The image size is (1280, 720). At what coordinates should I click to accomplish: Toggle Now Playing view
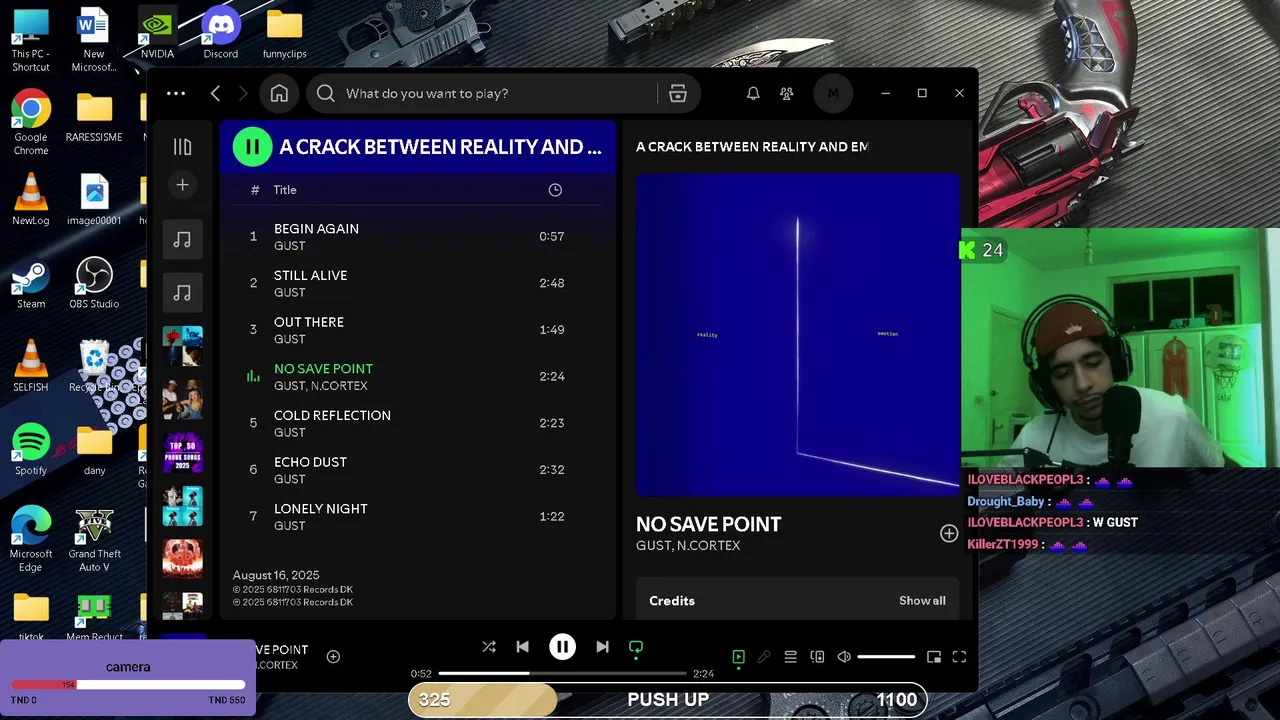click(x=738, y=657)
